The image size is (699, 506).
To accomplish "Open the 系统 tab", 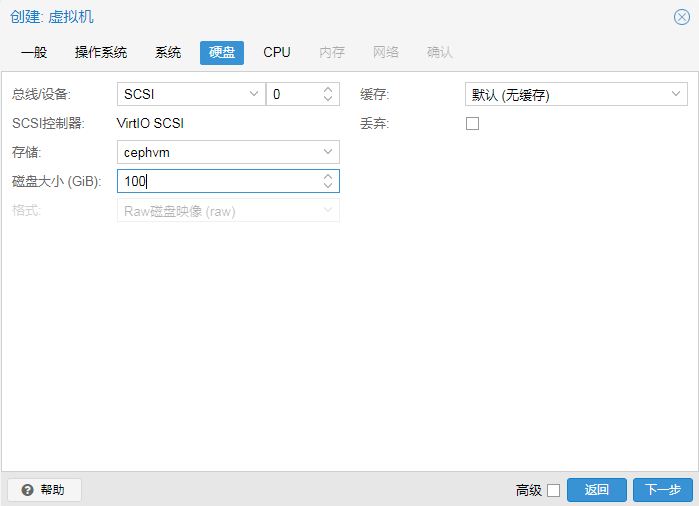I will [168, 53].
